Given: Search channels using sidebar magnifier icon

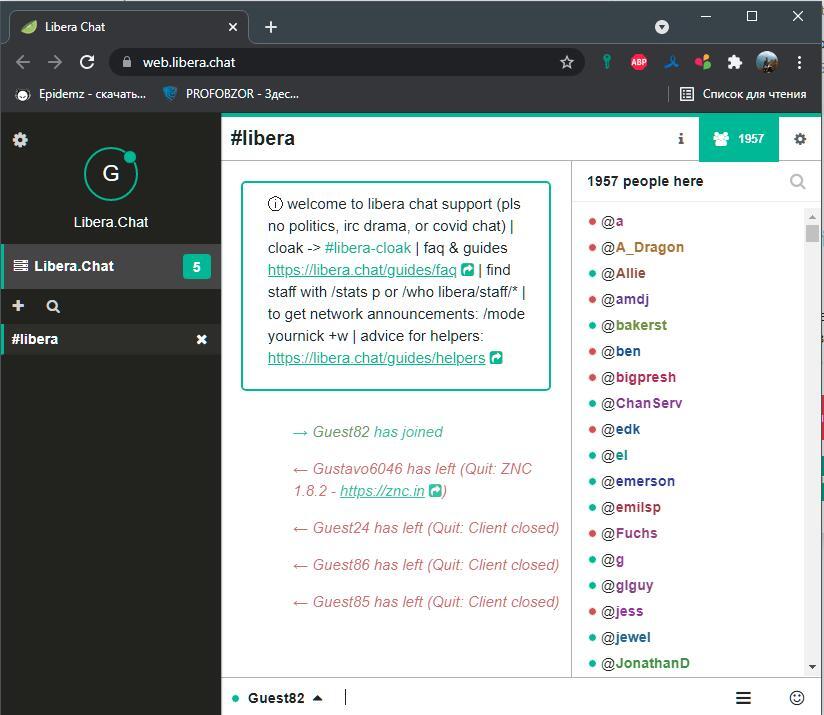Looking at the screenshot, I should 53,306.
